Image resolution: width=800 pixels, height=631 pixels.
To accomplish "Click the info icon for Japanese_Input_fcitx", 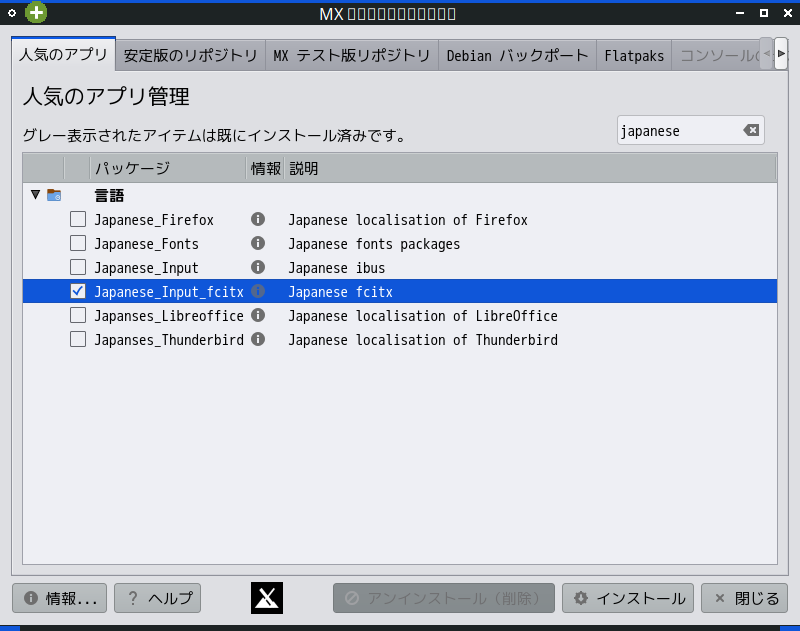I will coord(258,291).
